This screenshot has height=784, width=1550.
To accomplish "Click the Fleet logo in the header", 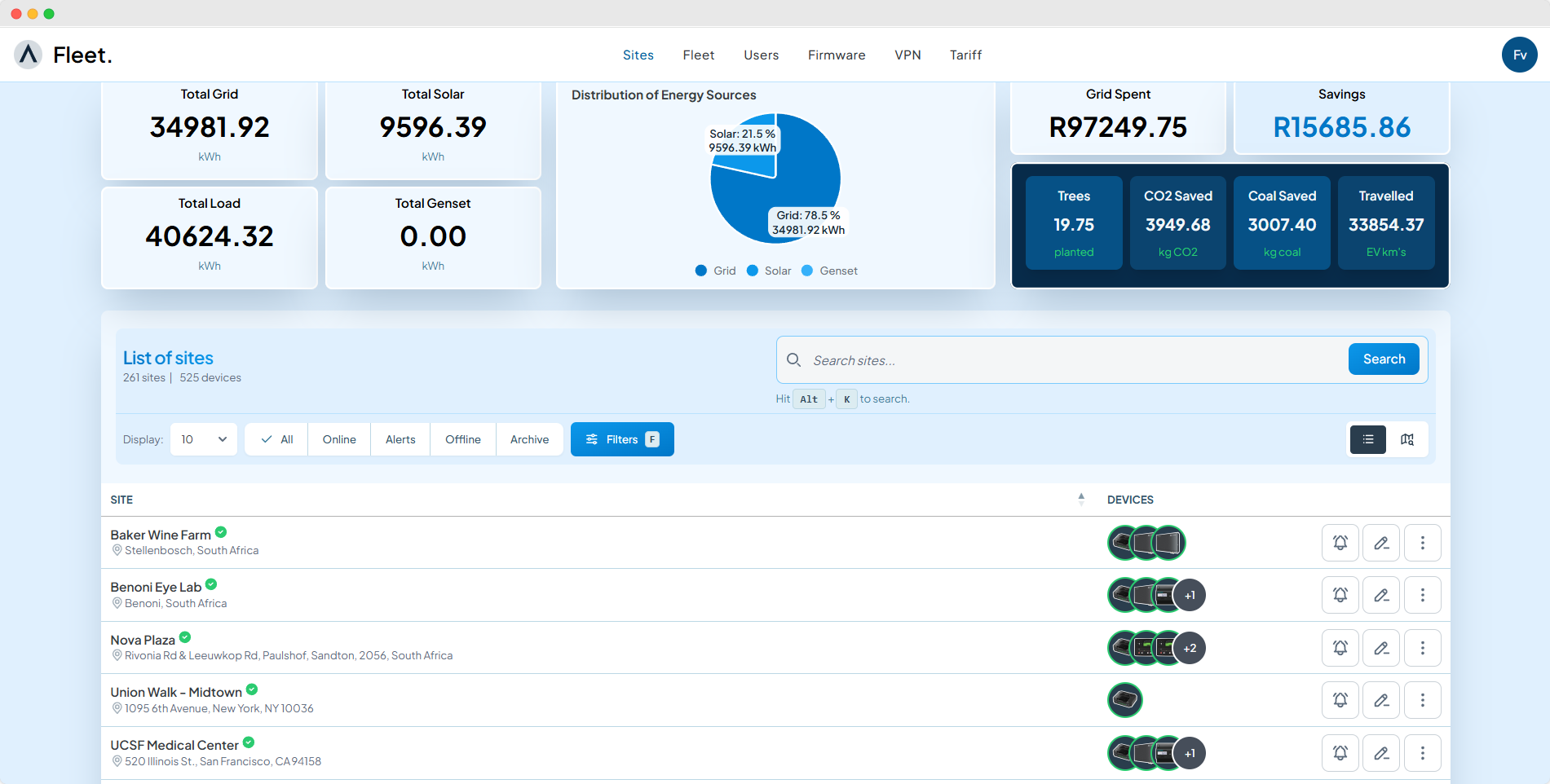I will tap(61, 55).
